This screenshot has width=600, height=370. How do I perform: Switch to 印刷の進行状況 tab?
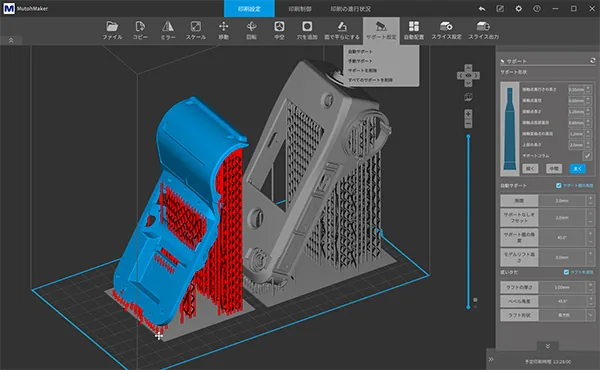point(351,8)
